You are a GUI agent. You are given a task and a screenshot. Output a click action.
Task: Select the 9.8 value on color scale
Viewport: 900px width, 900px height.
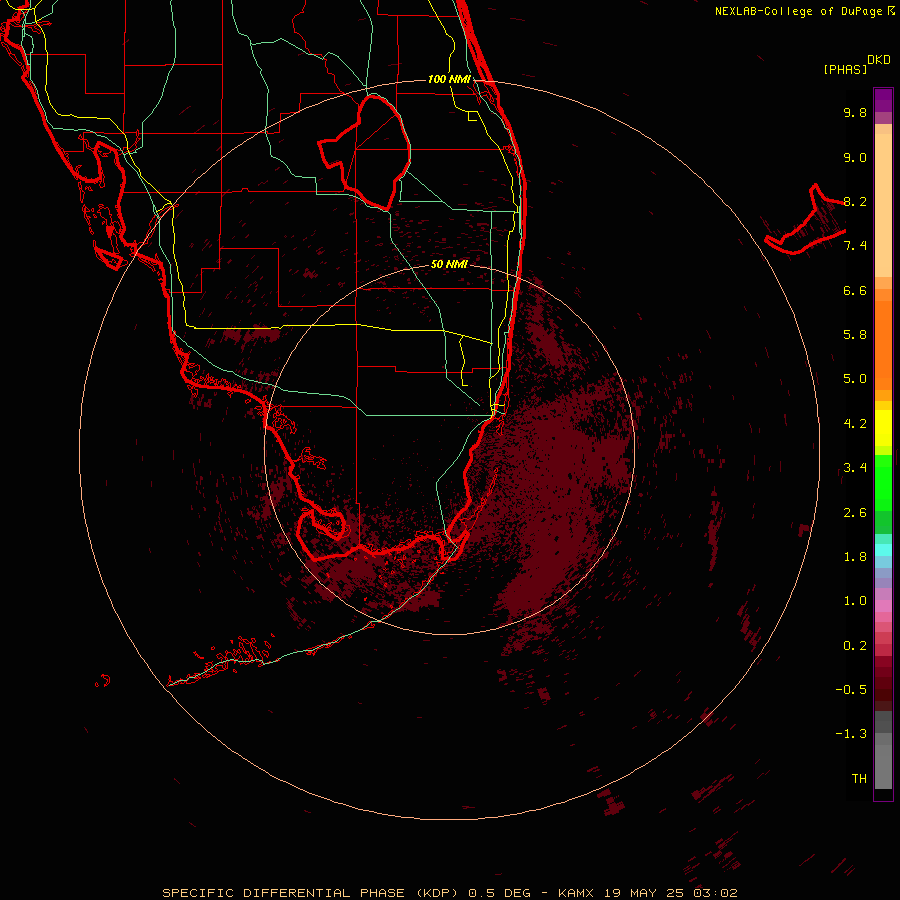click(855, 112)
